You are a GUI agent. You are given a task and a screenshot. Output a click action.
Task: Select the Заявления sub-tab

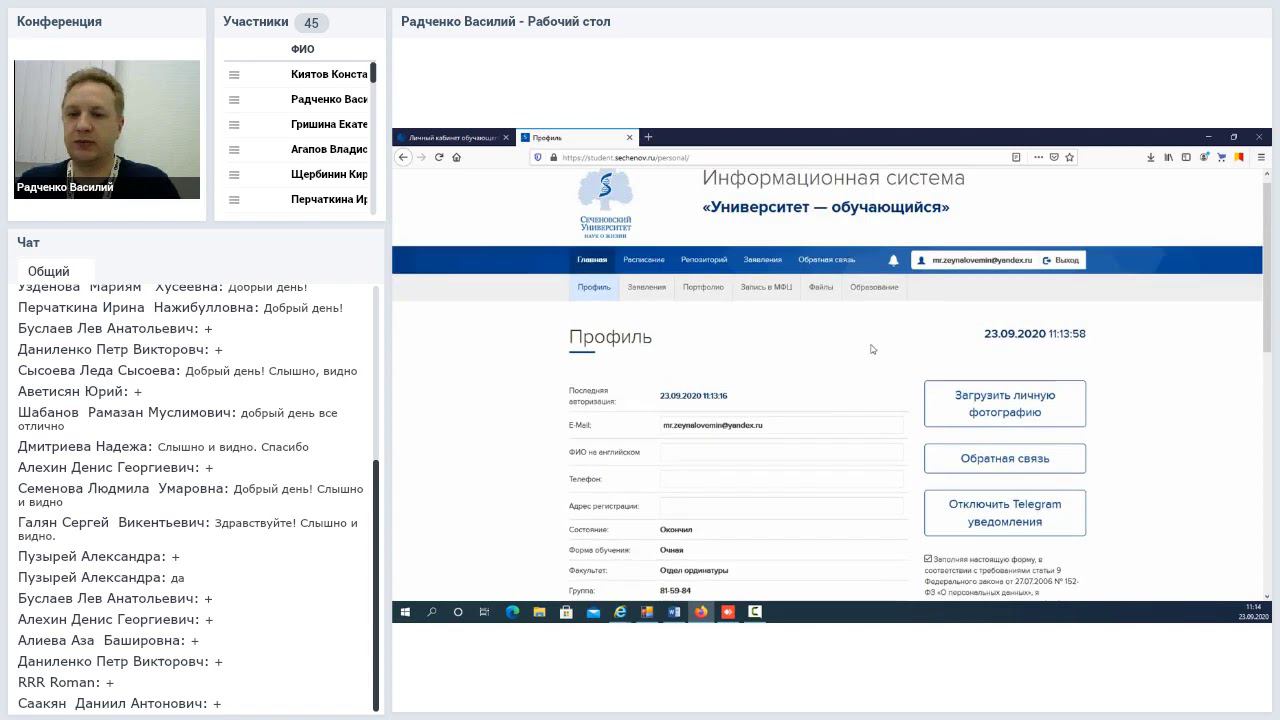pos(647,287)
